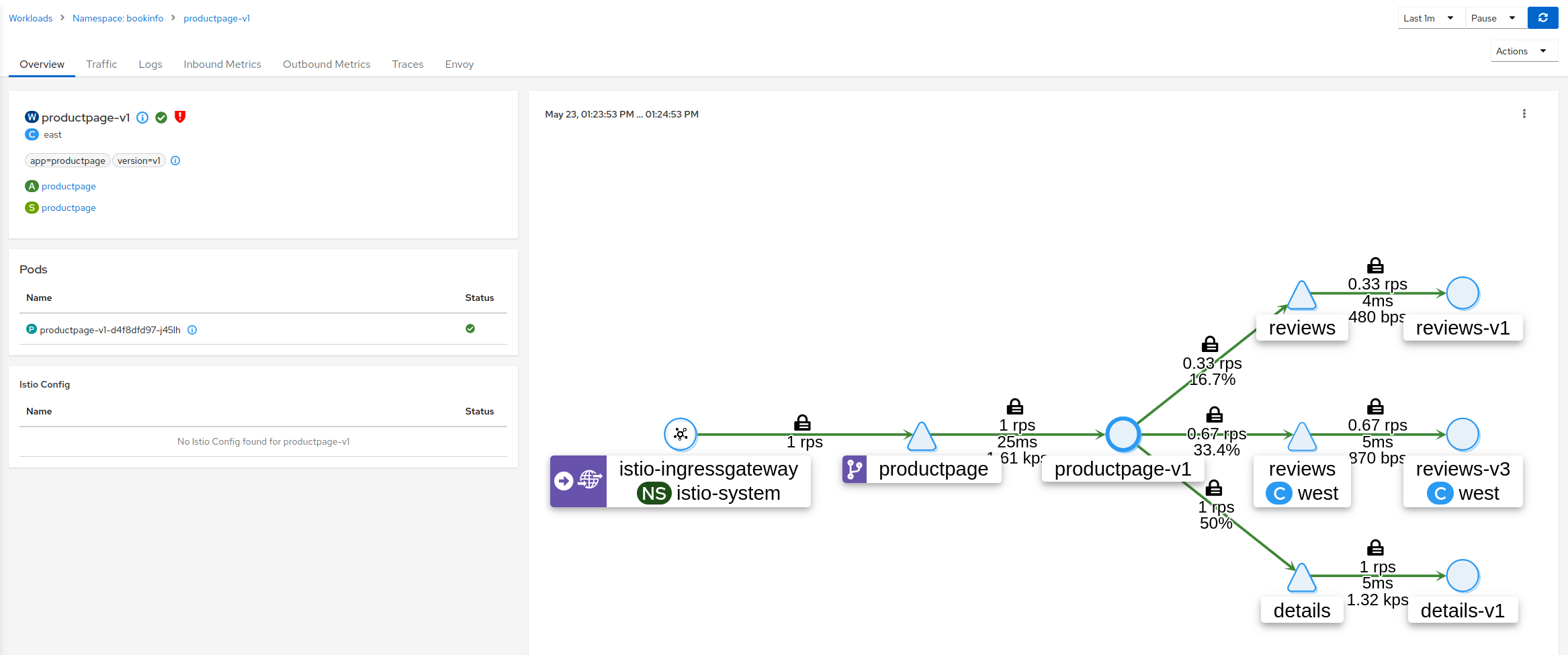Follow the Workloads breadcrumb link
This screenshot has height=655, width=1568.
pos(30,18)
